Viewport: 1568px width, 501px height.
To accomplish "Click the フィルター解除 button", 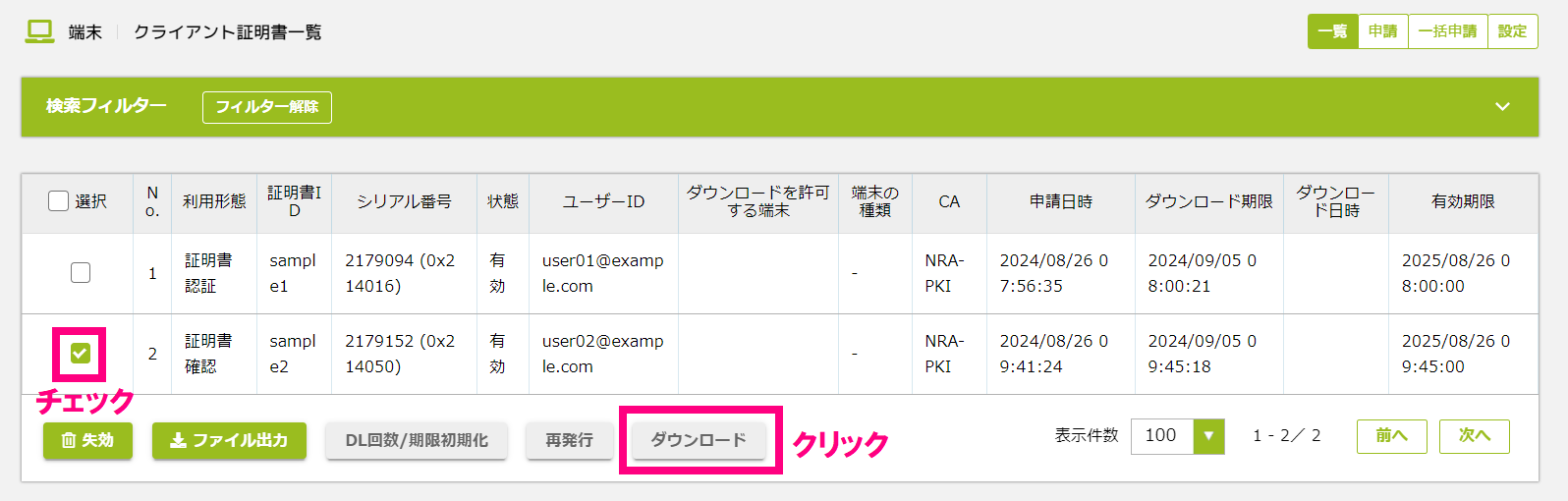I will 267,107.
